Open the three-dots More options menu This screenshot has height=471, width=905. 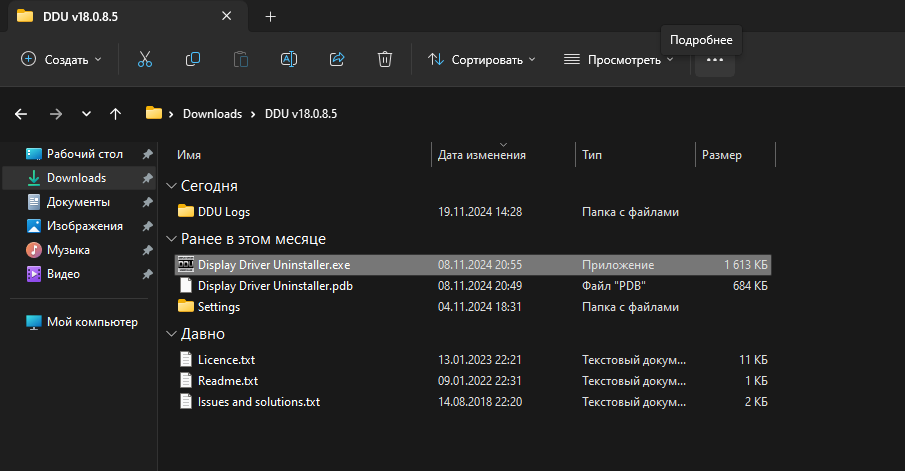point(714,59)
